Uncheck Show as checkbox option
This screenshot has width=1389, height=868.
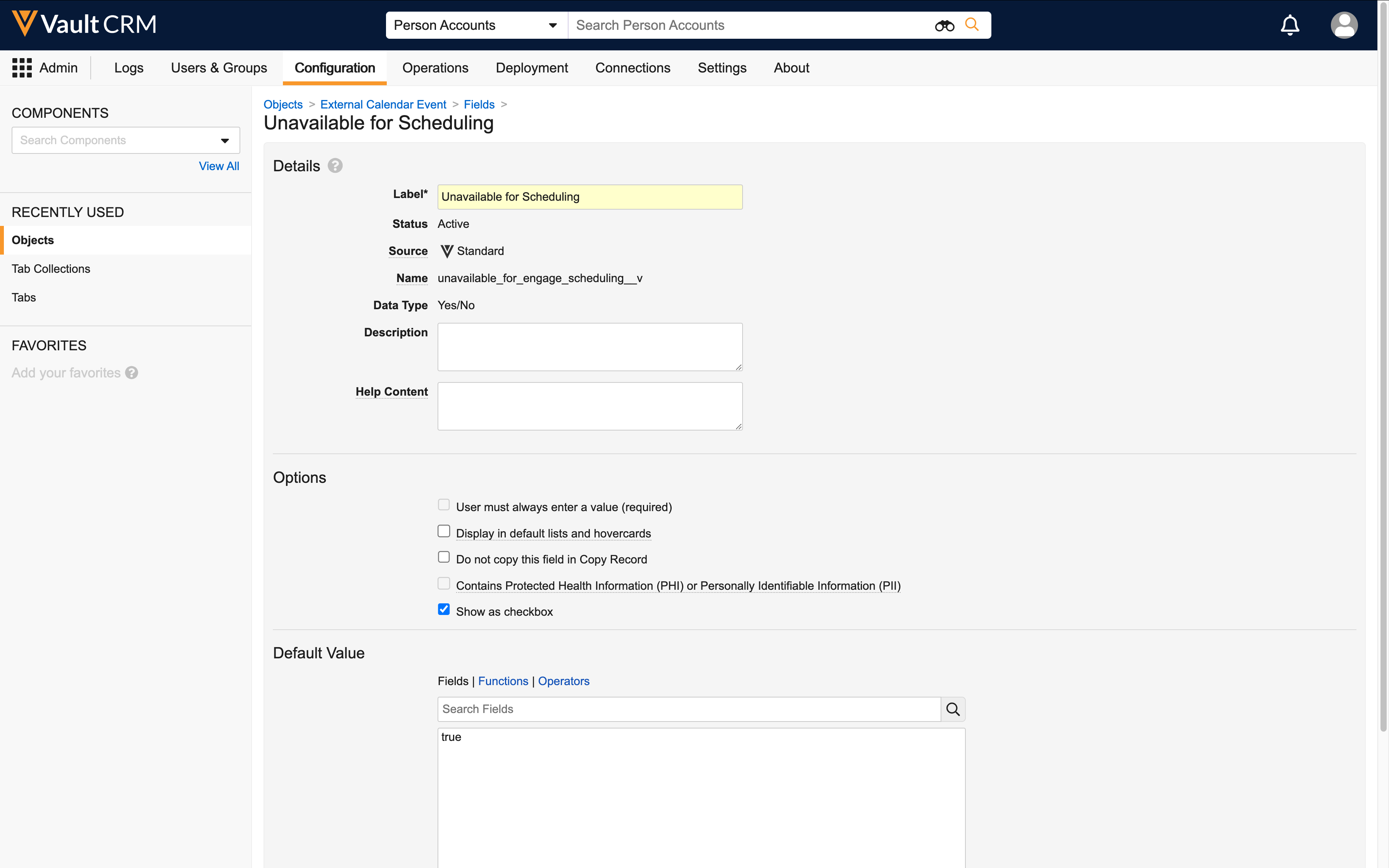tap(444, 610)
